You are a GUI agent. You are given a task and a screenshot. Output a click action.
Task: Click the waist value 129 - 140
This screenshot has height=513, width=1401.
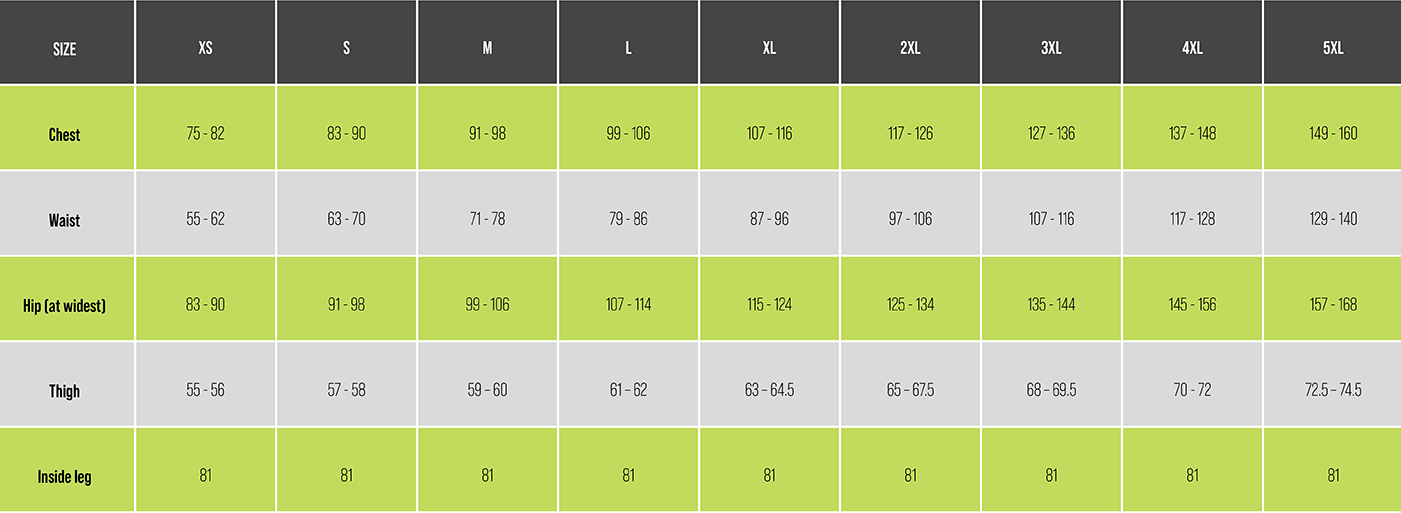(x=1333, y=219)
